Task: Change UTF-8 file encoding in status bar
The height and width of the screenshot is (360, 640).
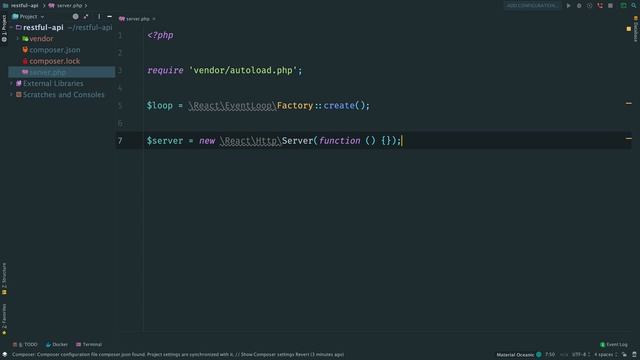Action: pos(580,355)
